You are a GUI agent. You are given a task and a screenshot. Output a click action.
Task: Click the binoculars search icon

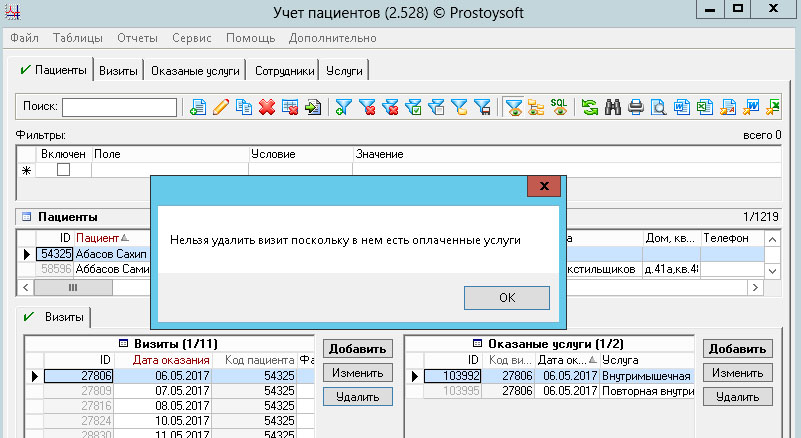[613, 107]
